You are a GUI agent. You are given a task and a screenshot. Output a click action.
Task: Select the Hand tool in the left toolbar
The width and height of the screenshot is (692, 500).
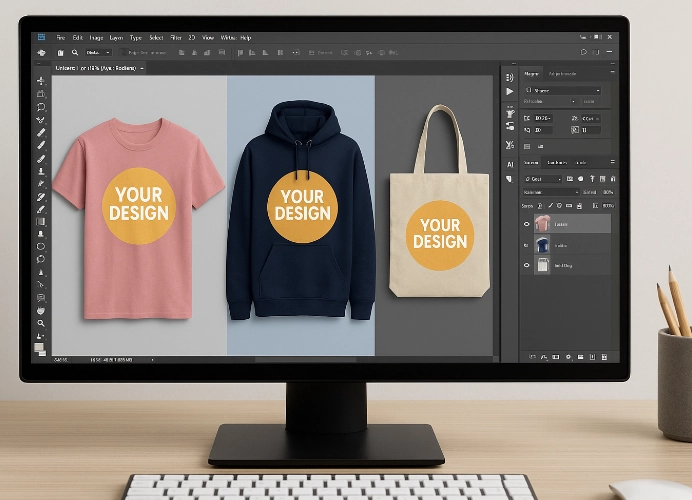(x=41, y=310)
